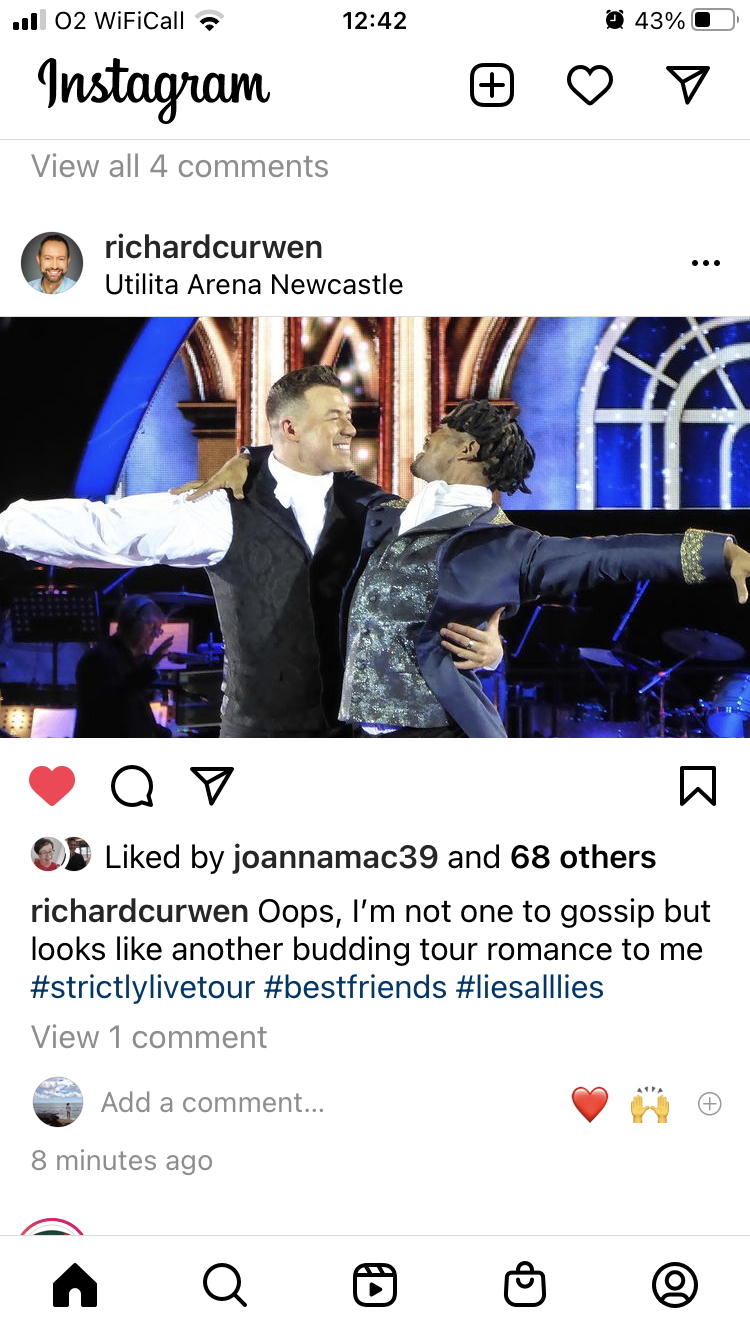Unlike the post via red heart
Screen dimensions: 750x1334
tap(52, 785)
